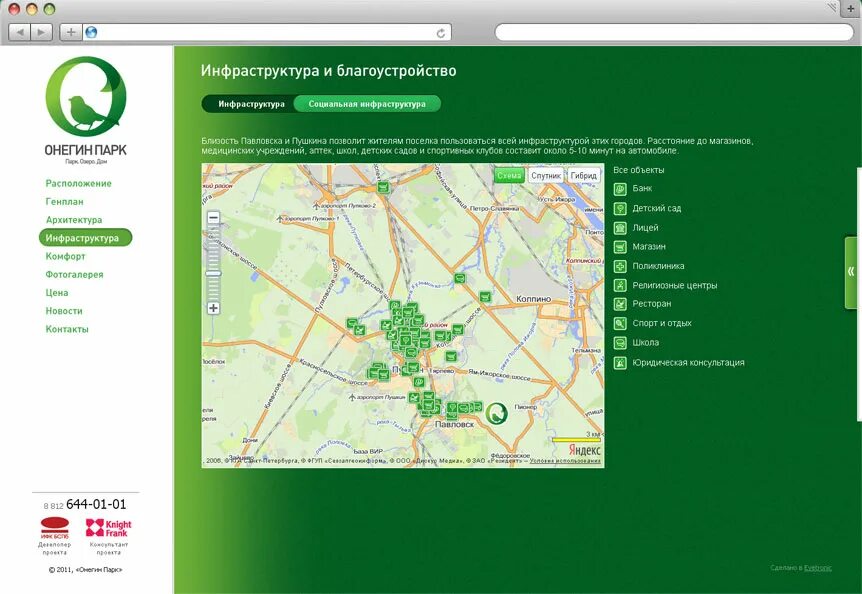
Task: Click the Лицей legend icon
Action: (x=620, y=228)
